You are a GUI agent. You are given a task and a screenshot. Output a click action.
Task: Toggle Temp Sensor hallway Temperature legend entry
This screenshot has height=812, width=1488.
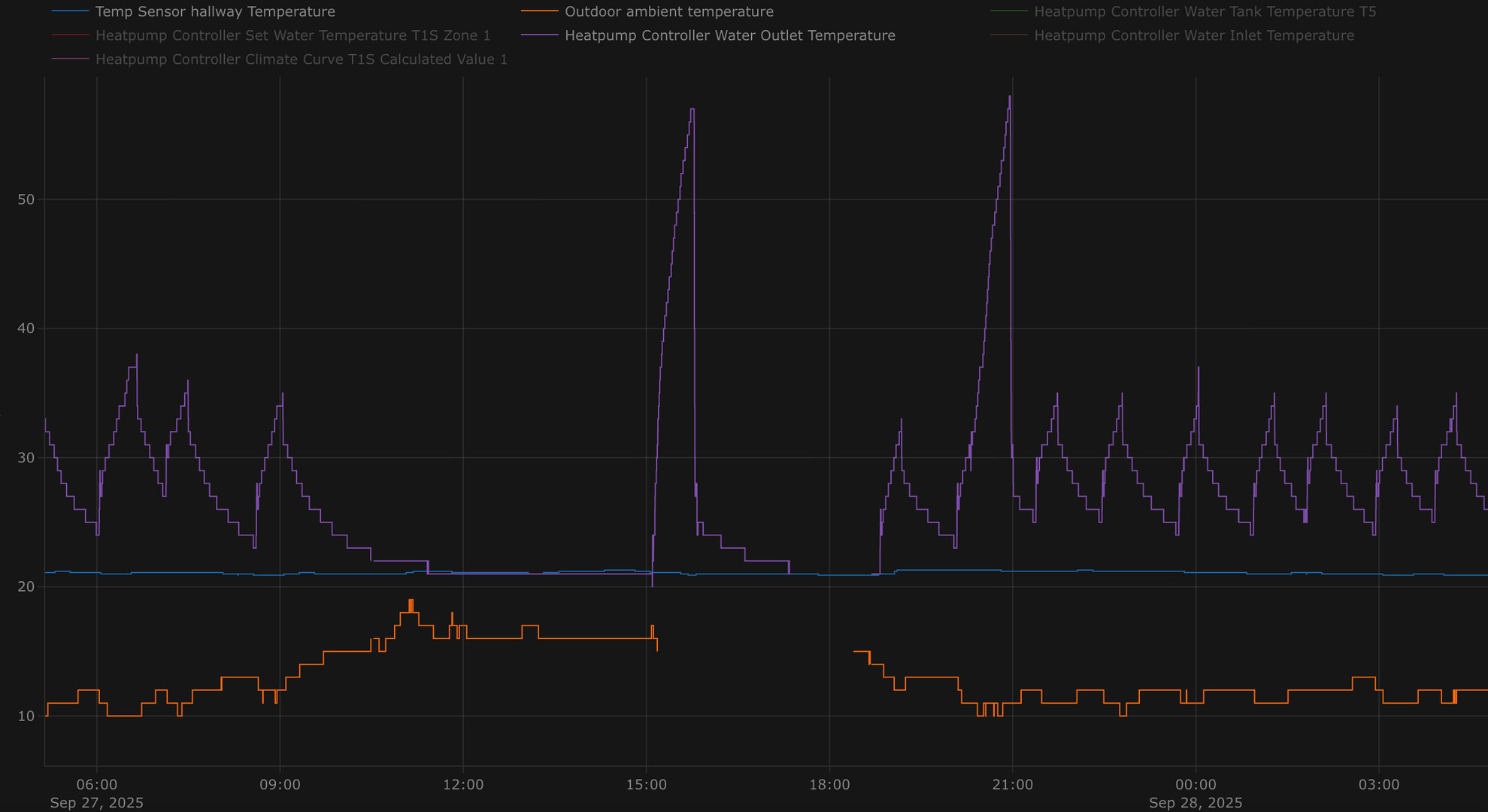click(x=215, y=12)
